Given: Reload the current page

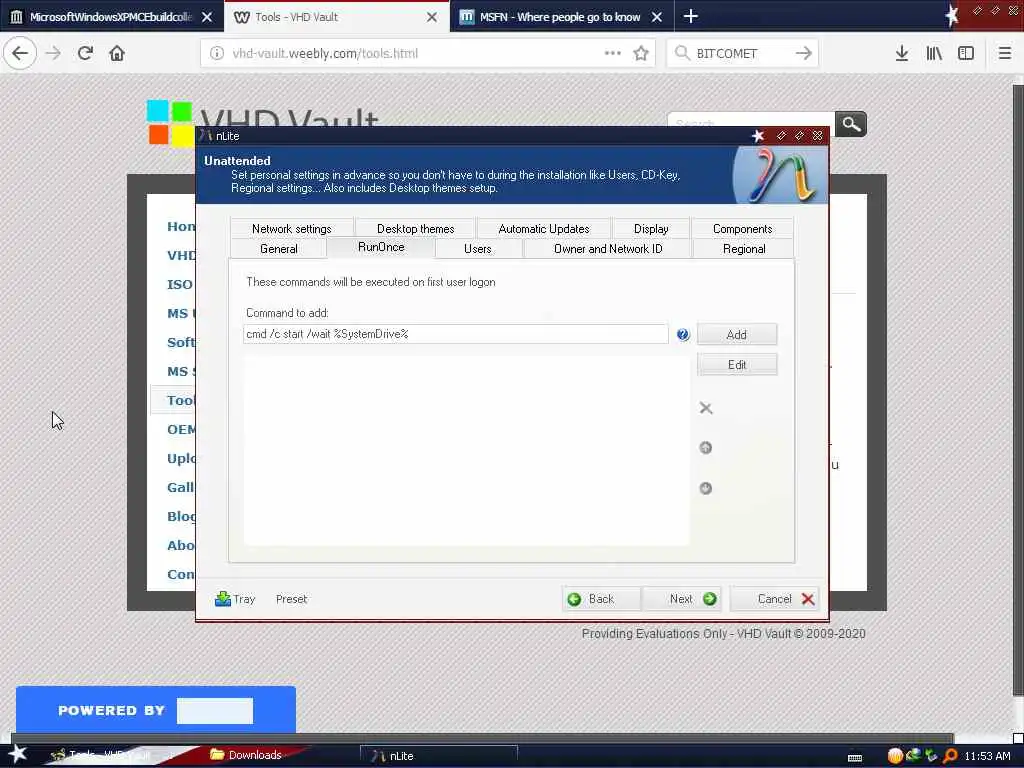Looking at the screenshot, I should click(85, 53).
